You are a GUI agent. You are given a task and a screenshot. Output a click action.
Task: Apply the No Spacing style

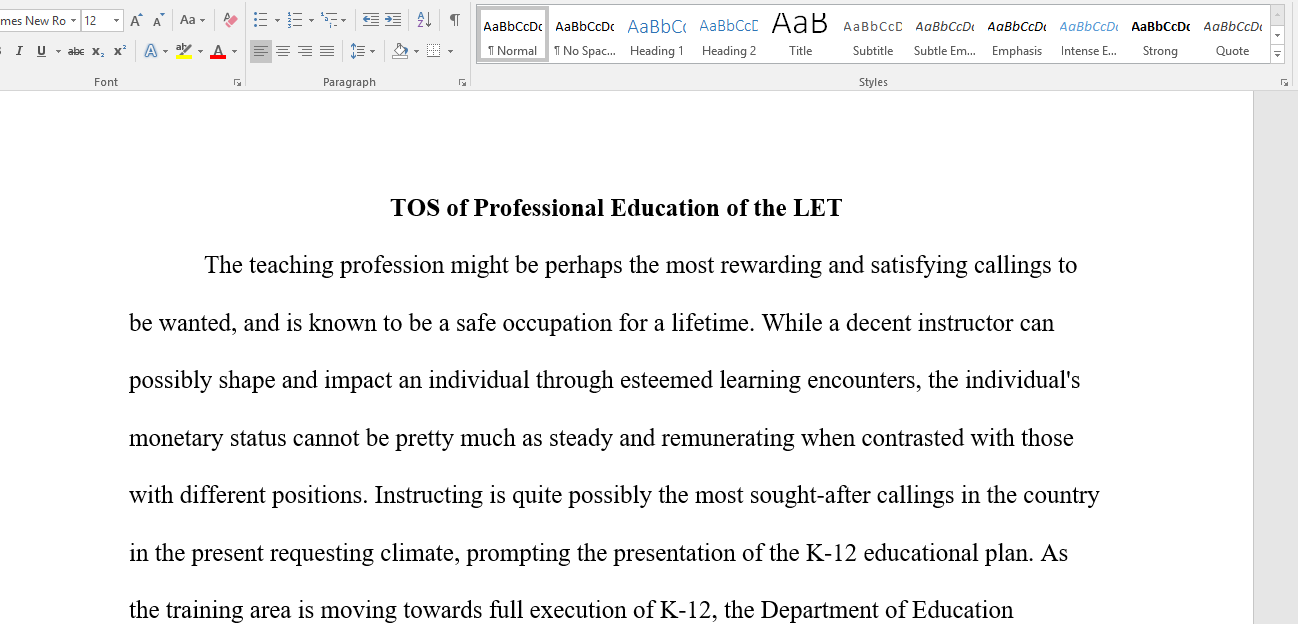click(585, 34)
